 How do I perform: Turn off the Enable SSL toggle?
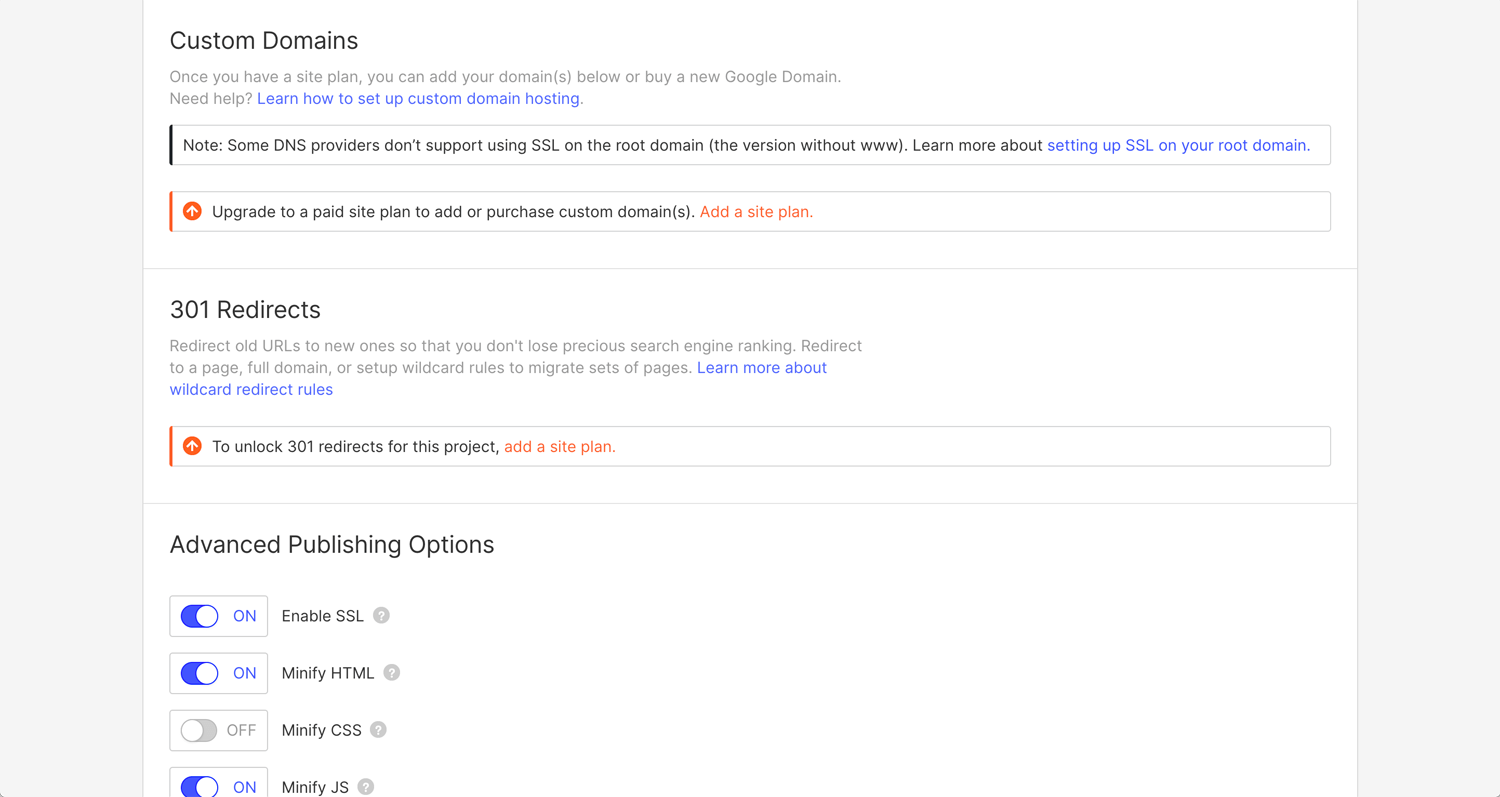pos(218,616)
